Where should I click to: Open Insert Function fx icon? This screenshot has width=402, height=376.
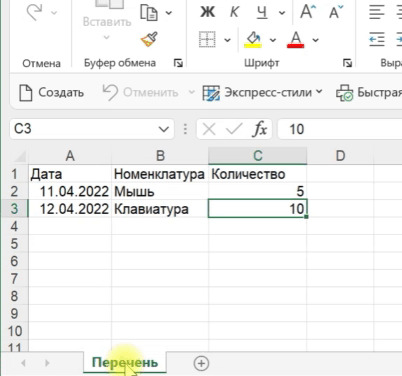(260, 129)
